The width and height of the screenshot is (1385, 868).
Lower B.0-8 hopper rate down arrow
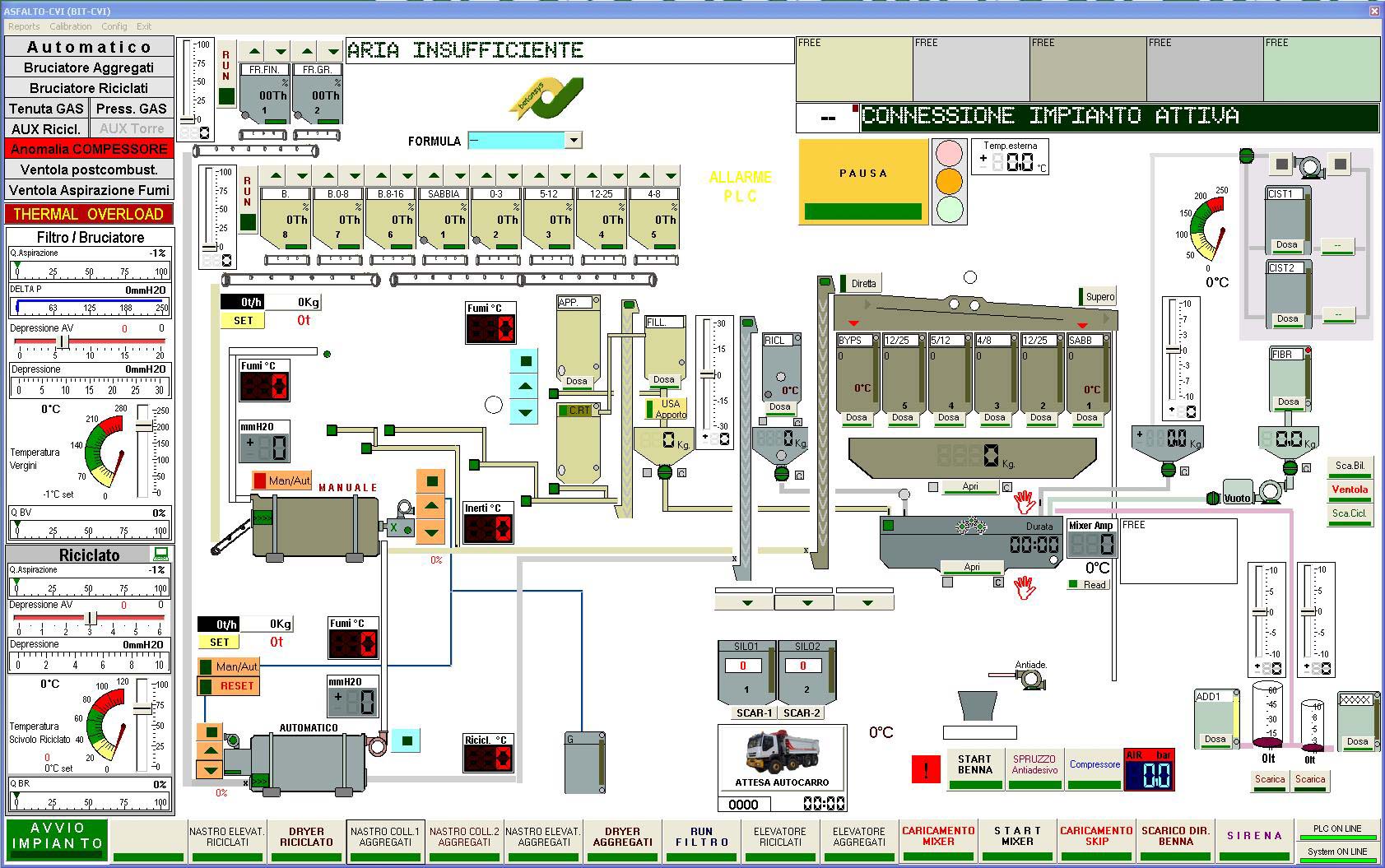point(354,176)
